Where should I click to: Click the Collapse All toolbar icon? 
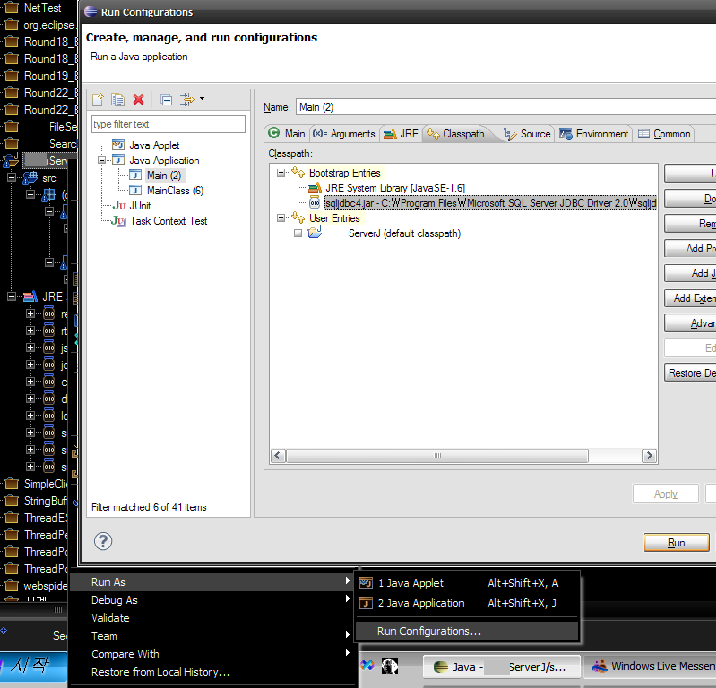click(166, 99)
